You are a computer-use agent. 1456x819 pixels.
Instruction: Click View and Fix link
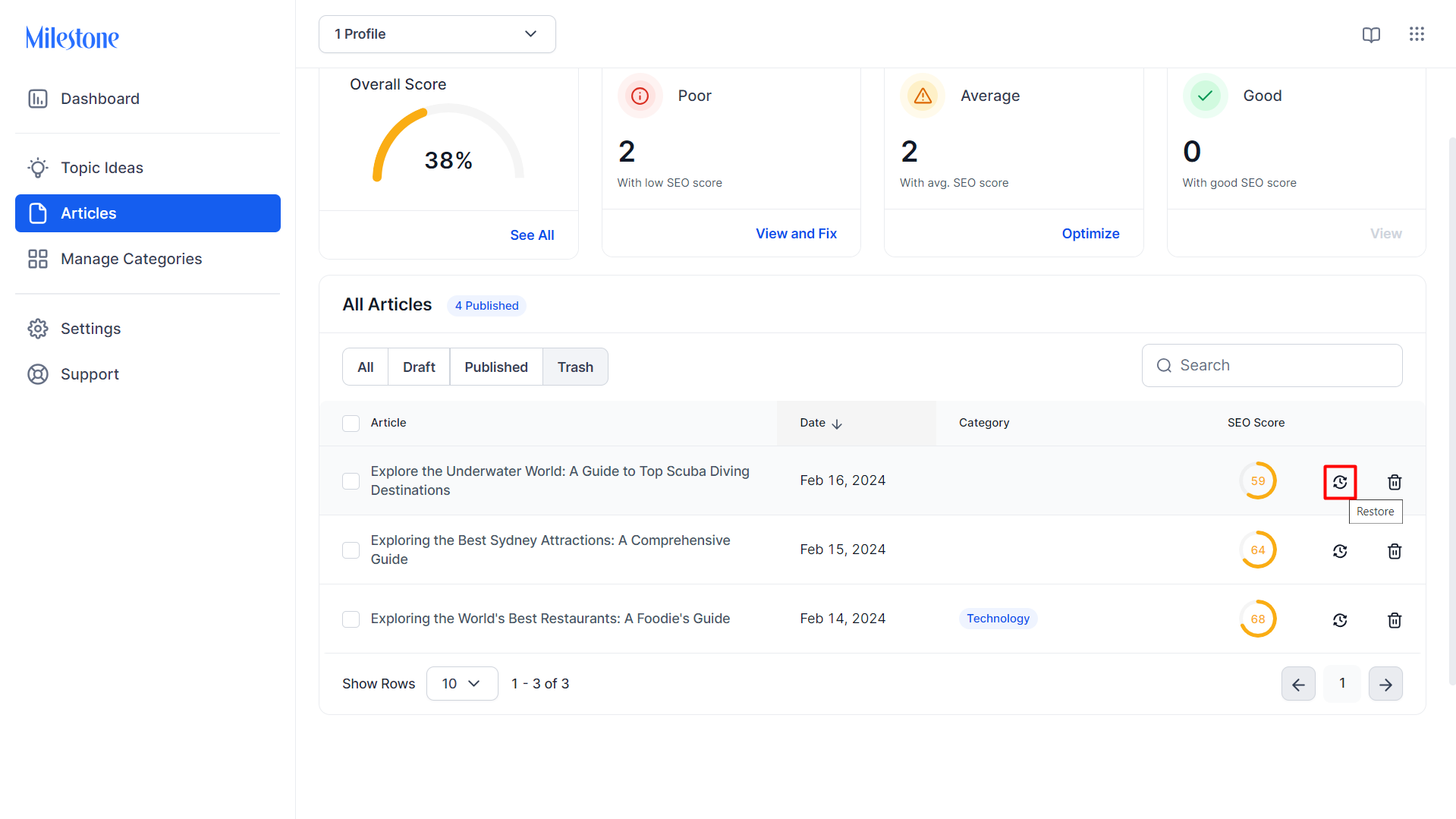coord(796,234)
